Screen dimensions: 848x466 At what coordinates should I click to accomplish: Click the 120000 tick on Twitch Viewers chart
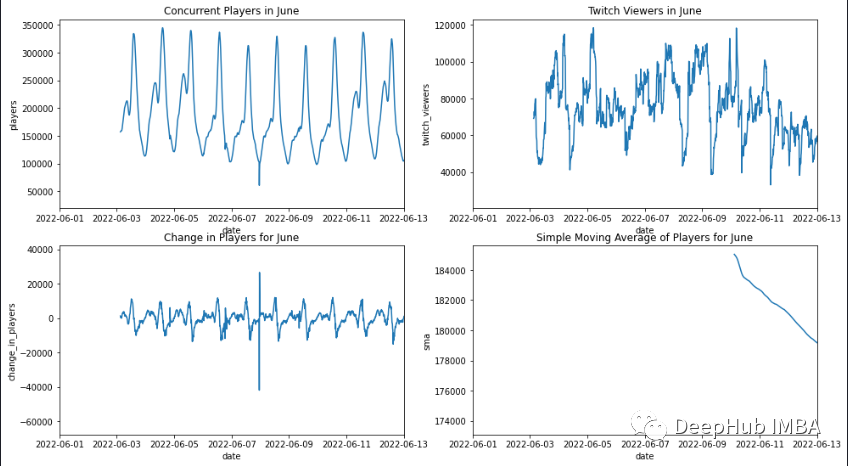click(450, 25)
